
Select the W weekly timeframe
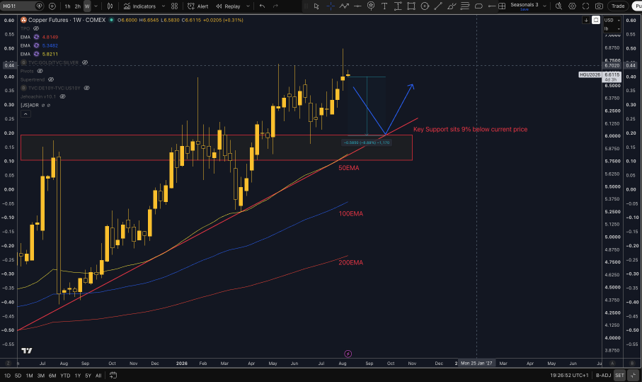pyautogui.click(x=87, y=6)
